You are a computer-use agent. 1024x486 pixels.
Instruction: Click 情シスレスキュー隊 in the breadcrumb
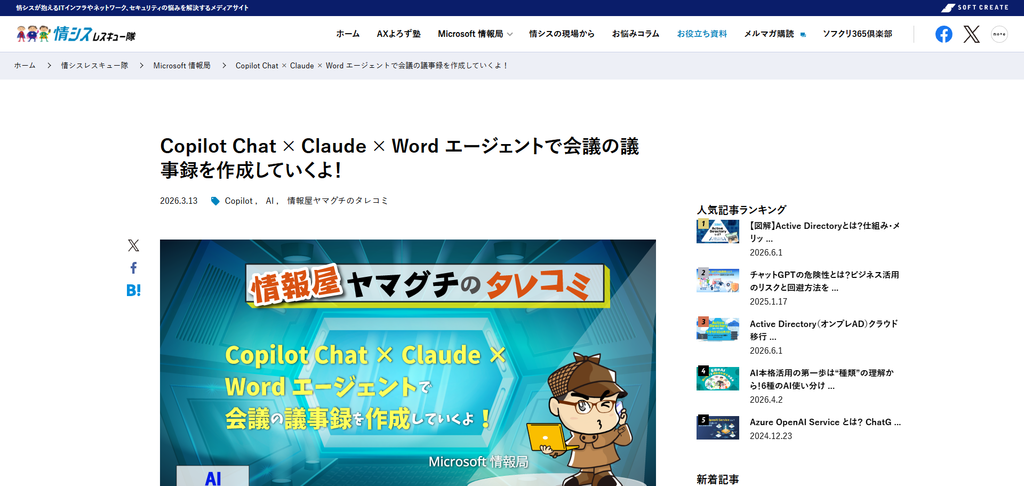[x=95, y=66]
